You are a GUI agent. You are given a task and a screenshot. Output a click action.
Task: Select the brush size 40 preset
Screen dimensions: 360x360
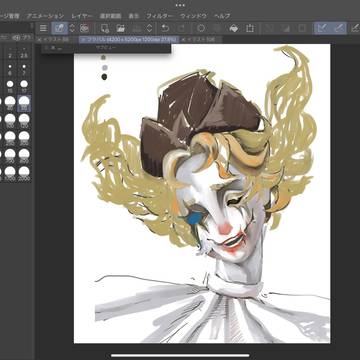10,103
